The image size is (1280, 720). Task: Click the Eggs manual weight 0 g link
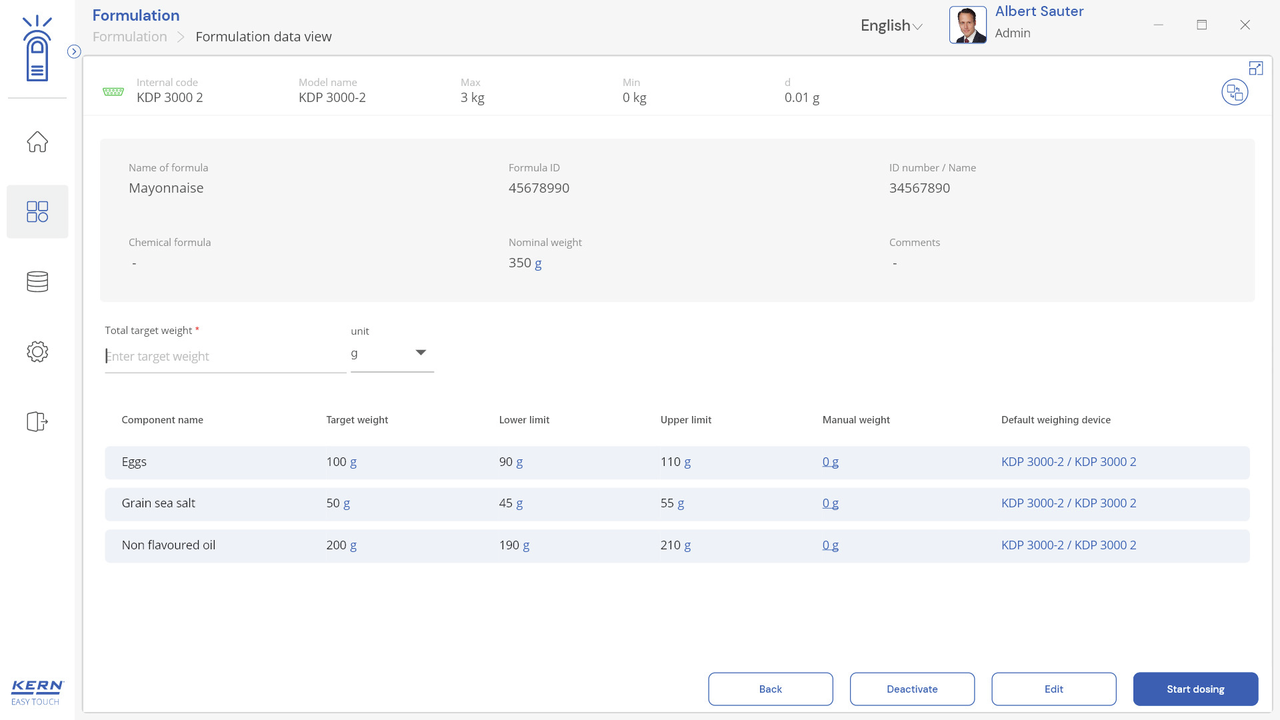[830, 462]
